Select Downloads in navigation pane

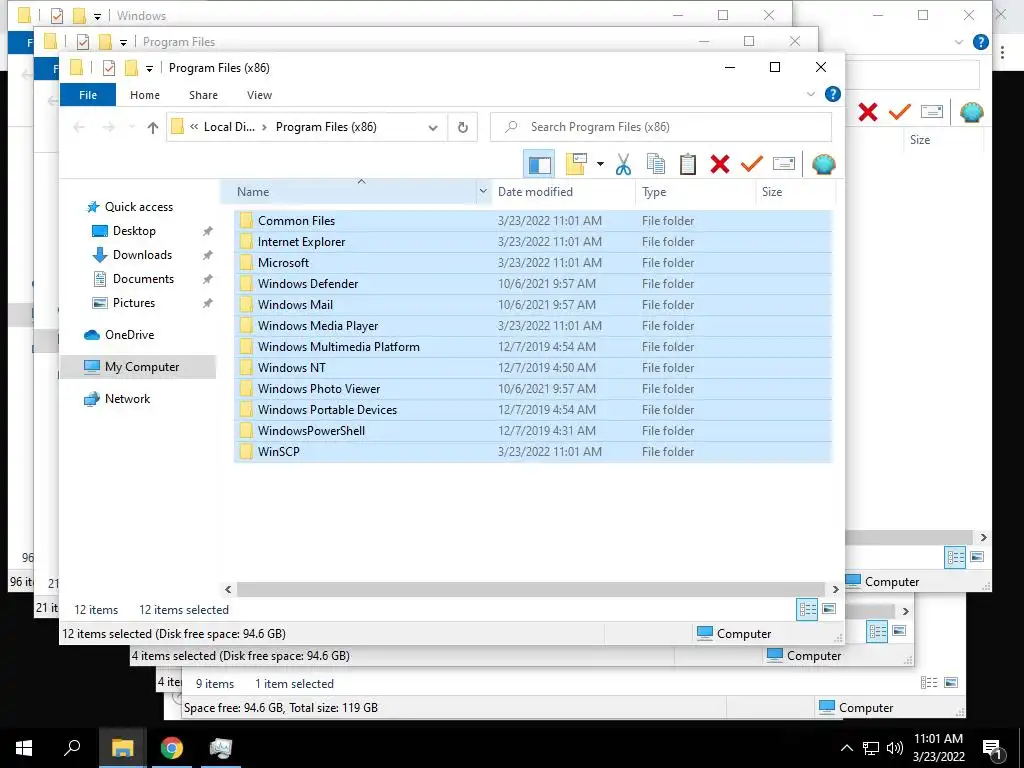point(142,255)
